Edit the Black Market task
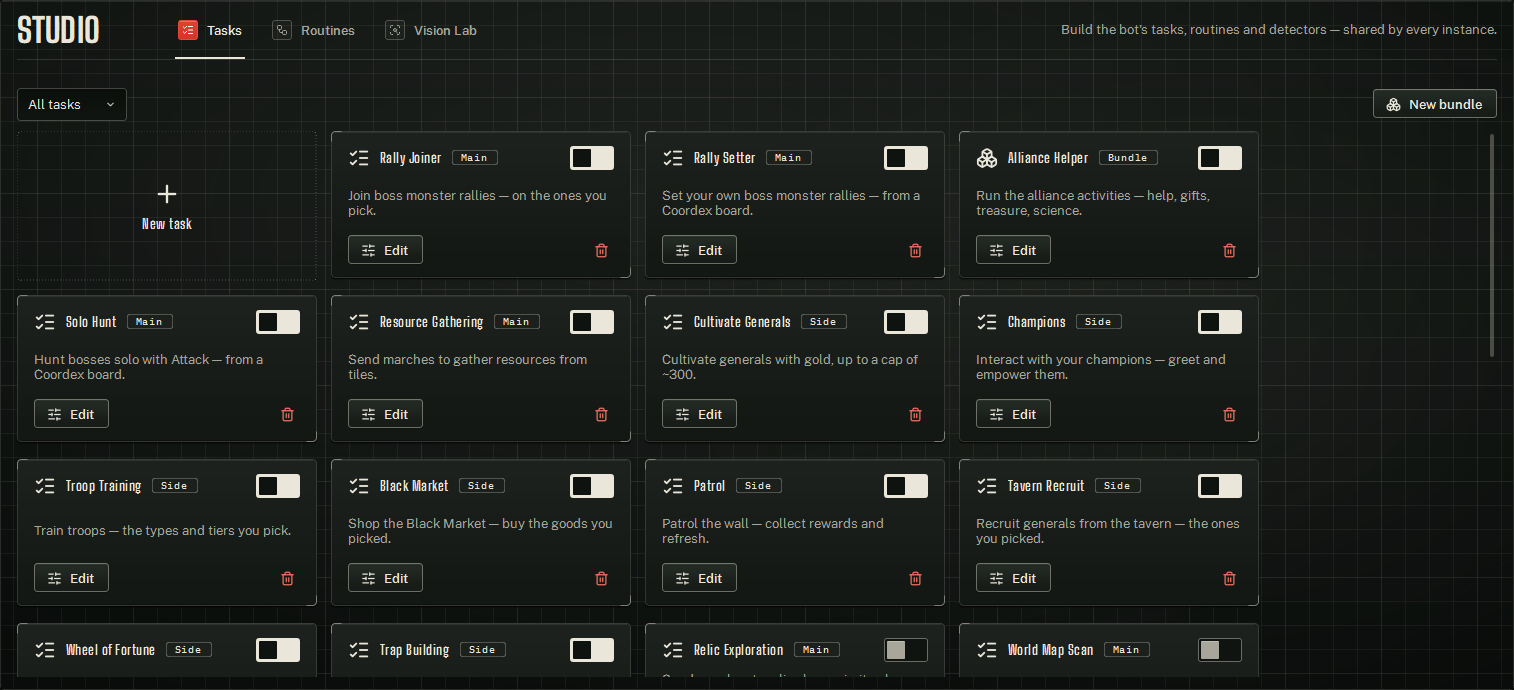This screenshot has width=1514, height=690. point(385,578)
